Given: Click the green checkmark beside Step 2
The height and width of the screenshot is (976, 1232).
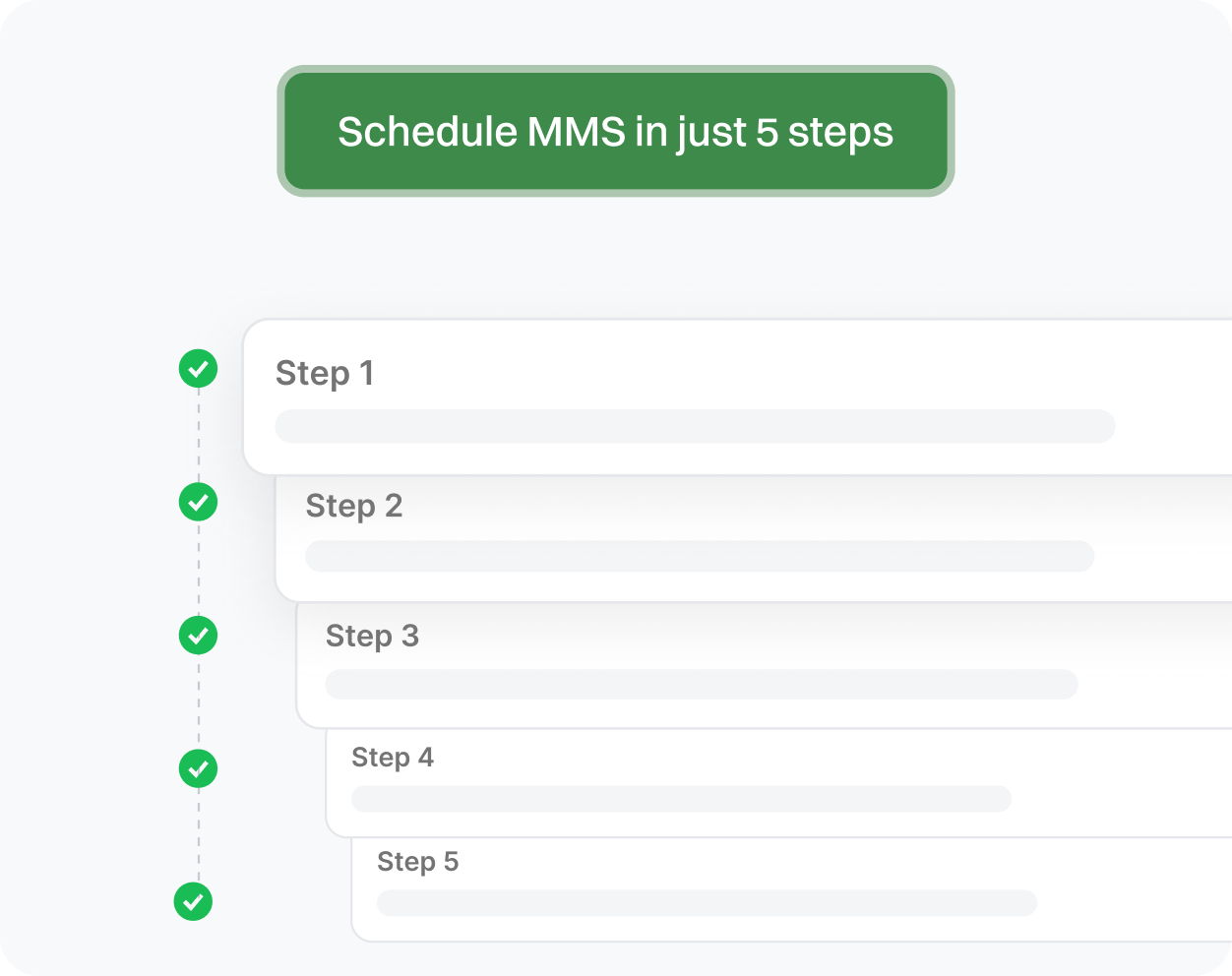Looking at the screenshot, I should pyautogui.click(x=198, y=502).
